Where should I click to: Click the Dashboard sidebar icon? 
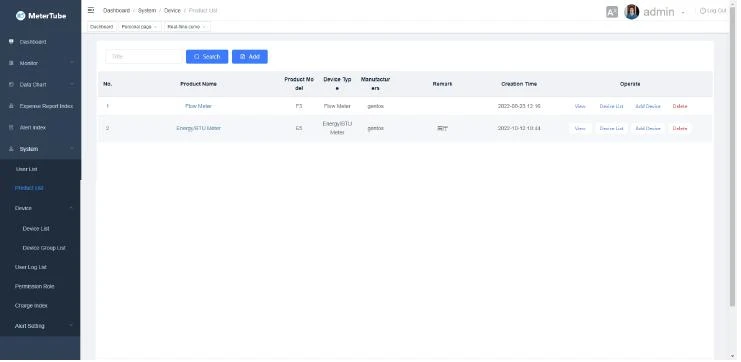coord(11,42)
